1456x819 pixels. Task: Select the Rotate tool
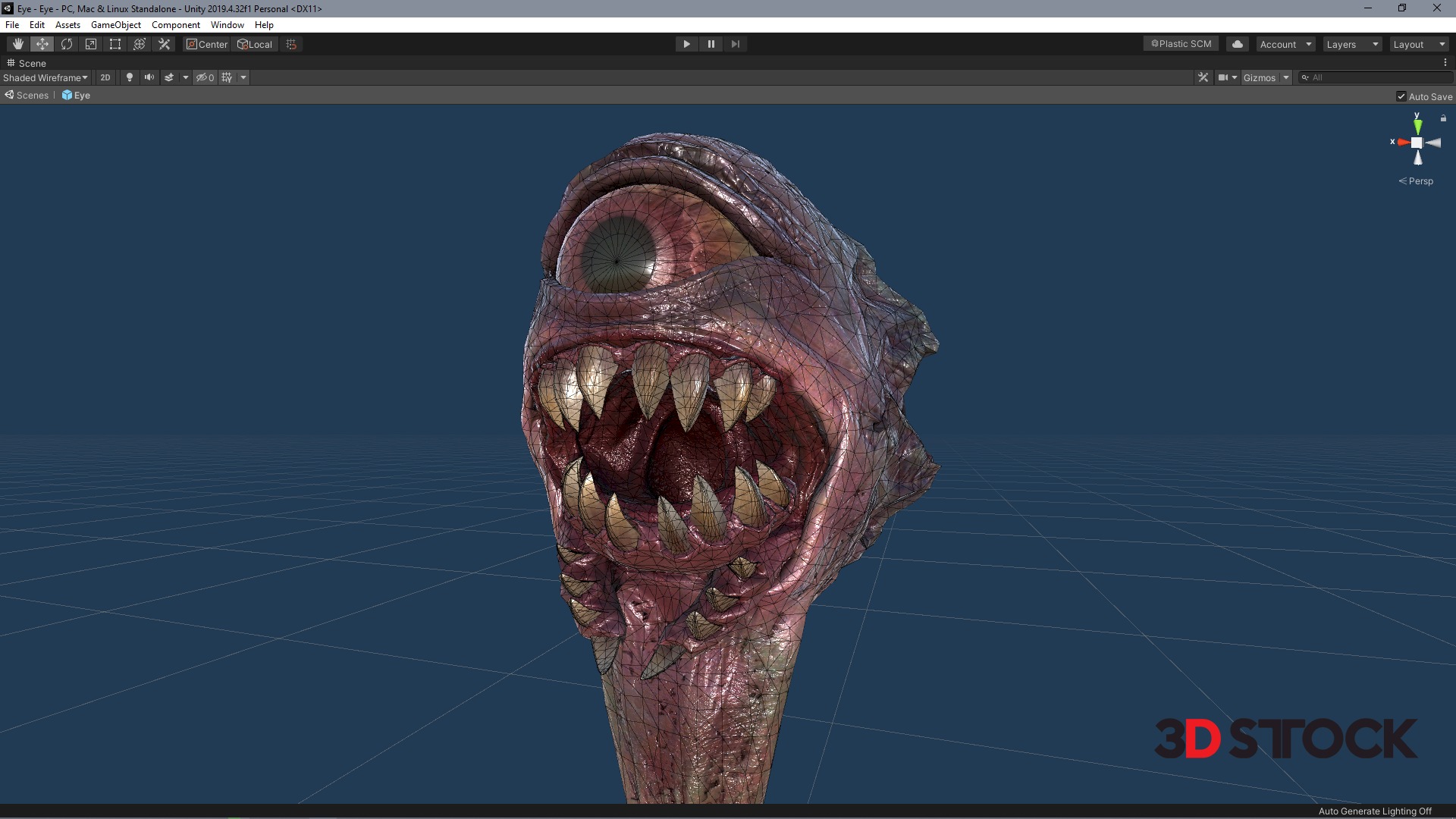(x=67, y=44)
